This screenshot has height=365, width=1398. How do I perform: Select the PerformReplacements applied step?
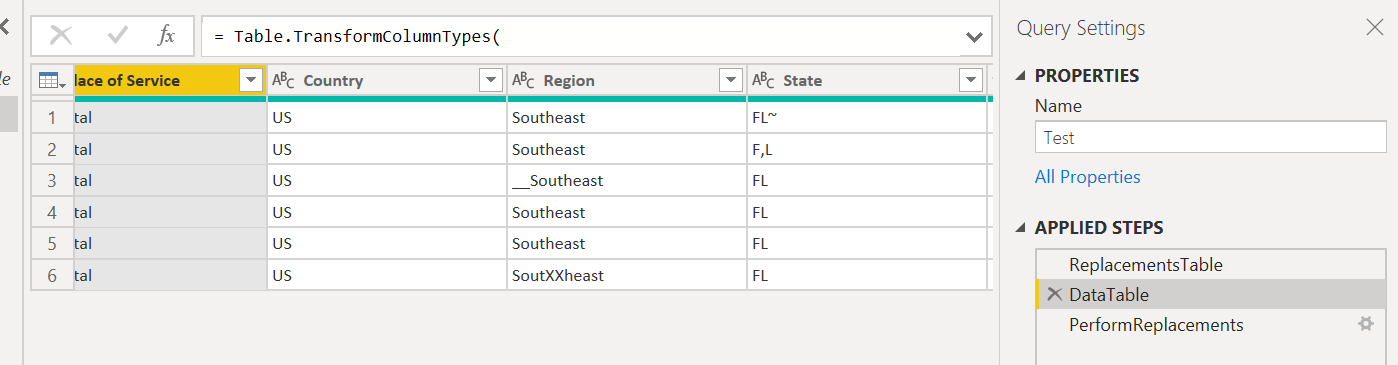[x=1211, y=325]
